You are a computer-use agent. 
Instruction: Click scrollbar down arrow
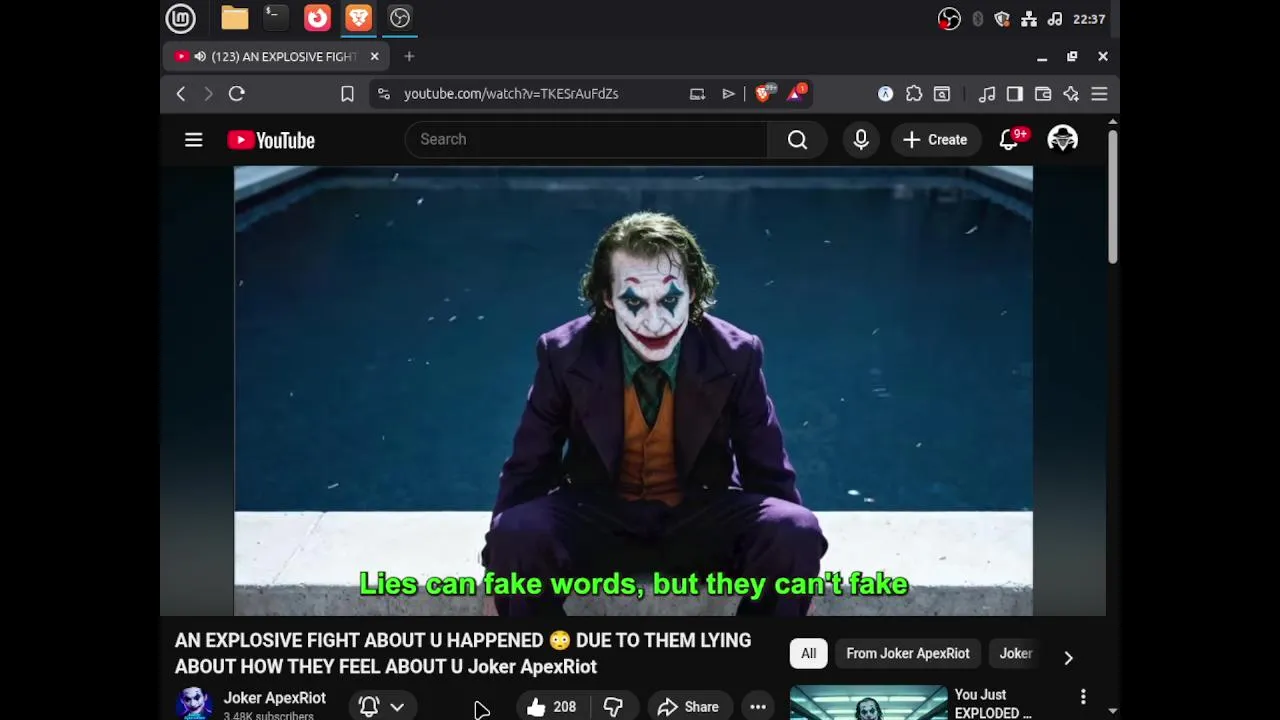coord(1112,711)
